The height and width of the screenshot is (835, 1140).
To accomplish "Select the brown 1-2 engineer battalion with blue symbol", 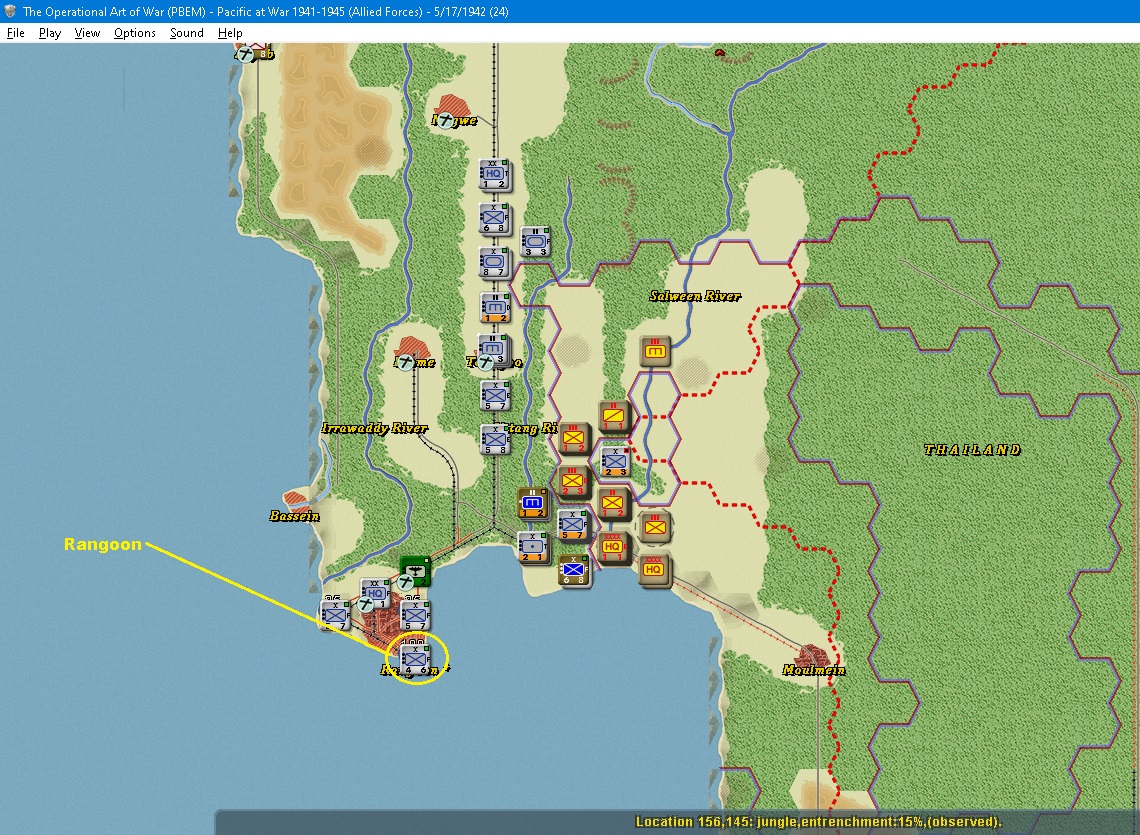I will (532, 504).
